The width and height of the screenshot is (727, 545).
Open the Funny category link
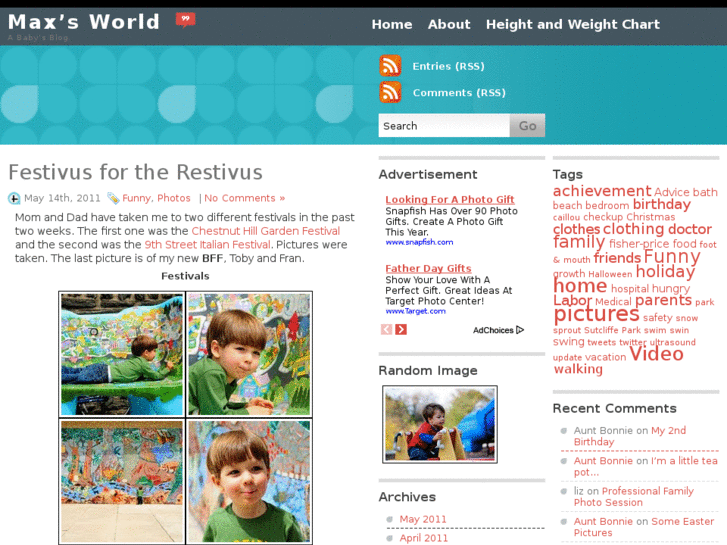point(136,199)
